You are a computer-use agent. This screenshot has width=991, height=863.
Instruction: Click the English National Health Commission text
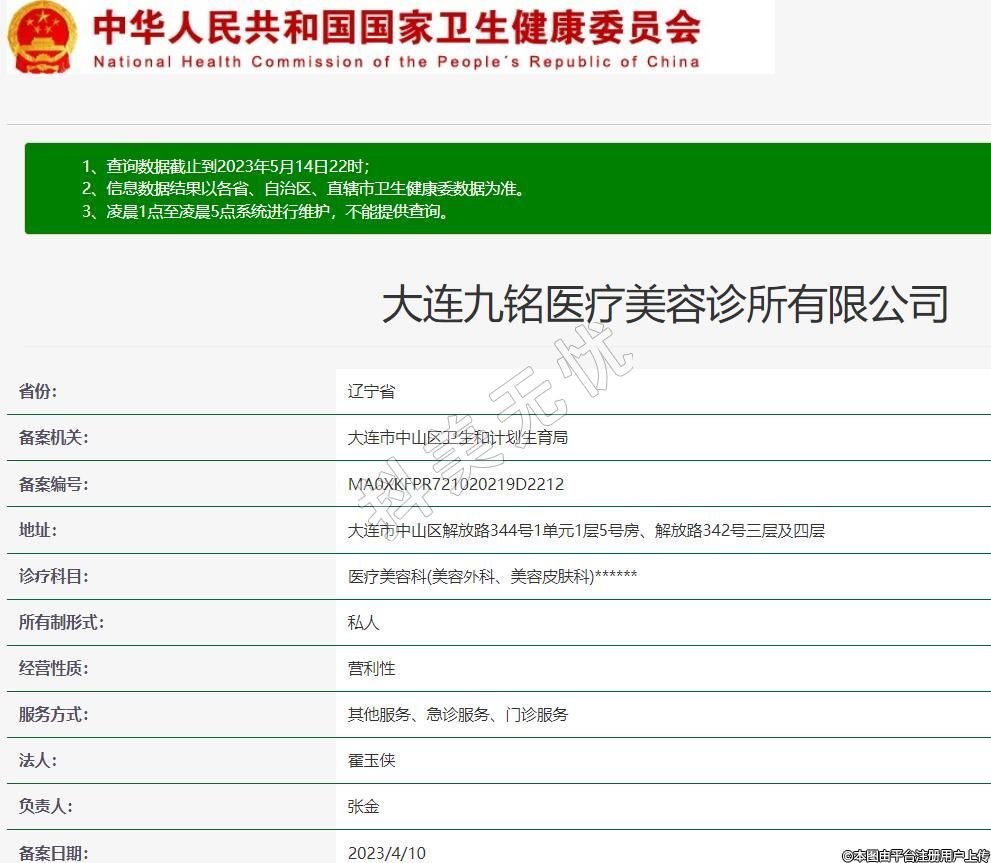(396, 62)
